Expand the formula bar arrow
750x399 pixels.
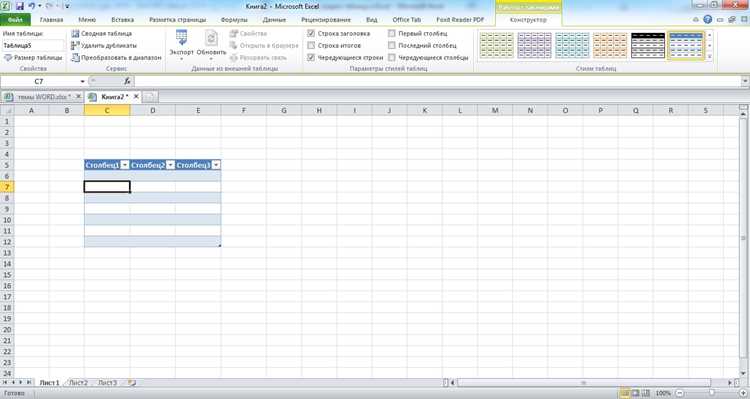click(x=745, y=81)
